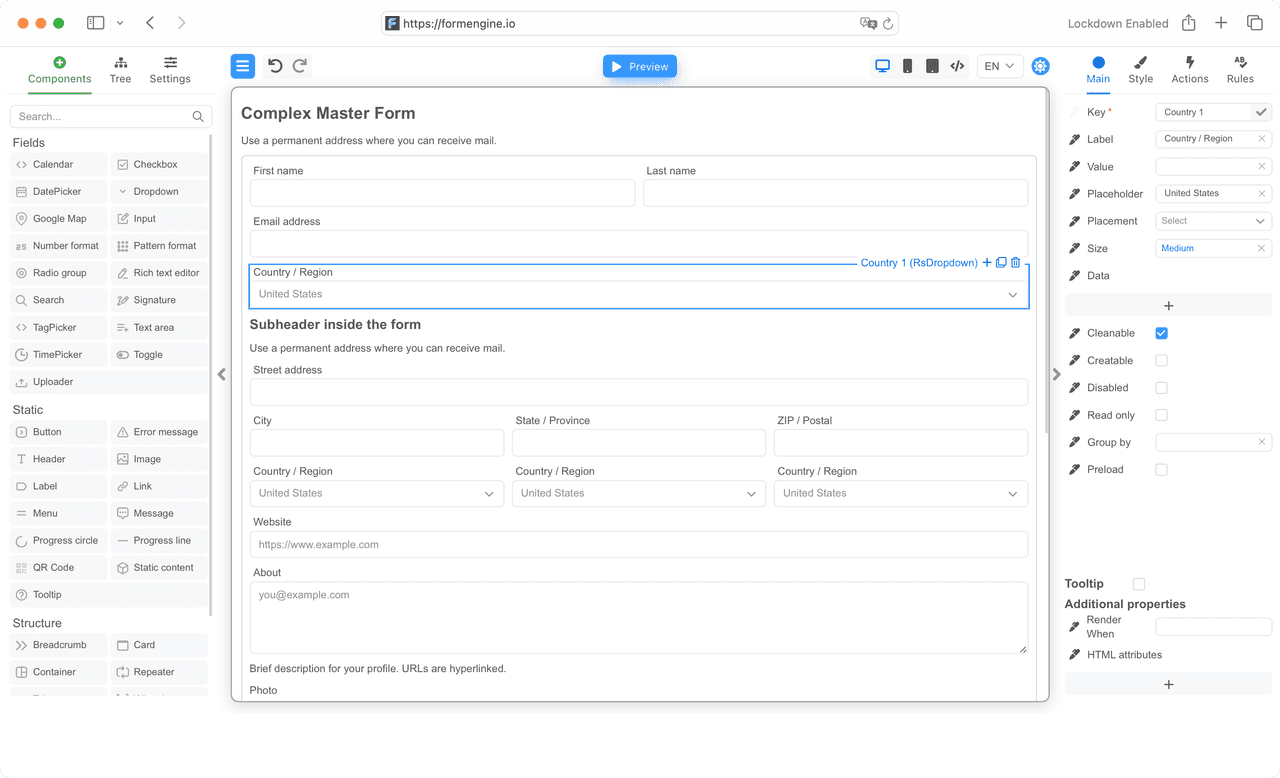The image size is (1280, 778).
Task: Open the Placement select dropdown
Action: [1213, 221]
